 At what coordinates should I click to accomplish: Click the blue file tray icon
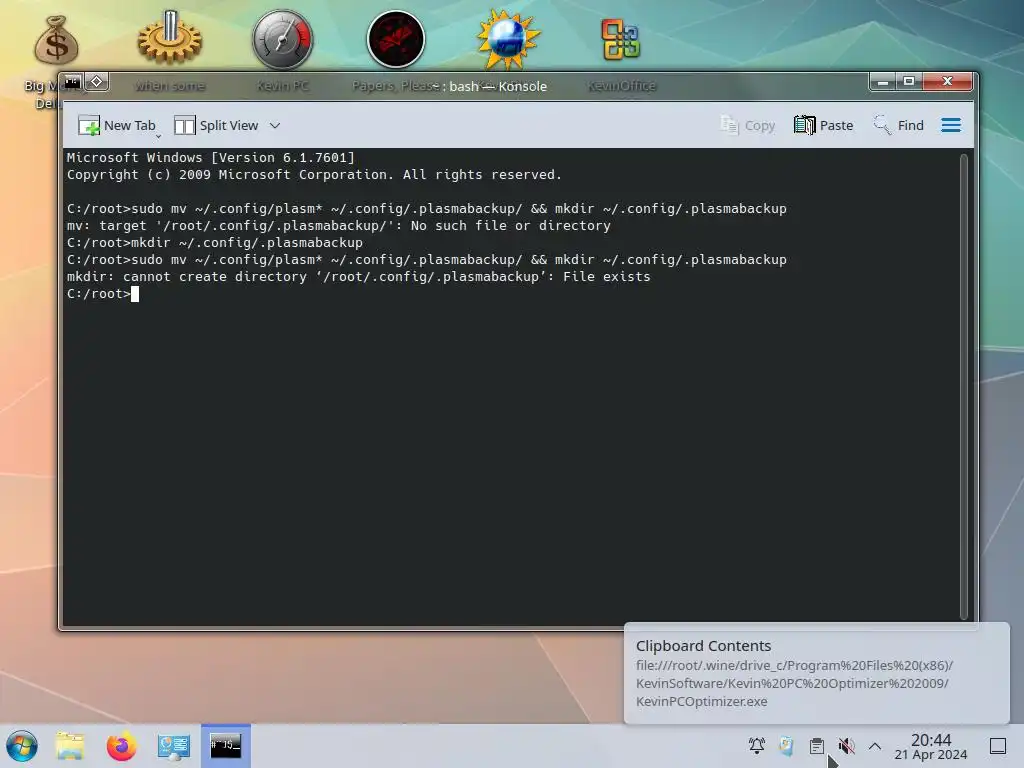[x=786, y=746]
